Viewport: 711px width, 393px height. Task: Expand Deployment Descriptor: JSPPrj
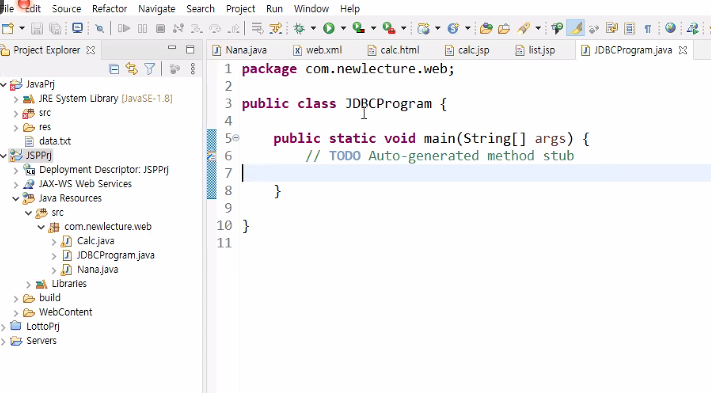[x=16, y=170]
